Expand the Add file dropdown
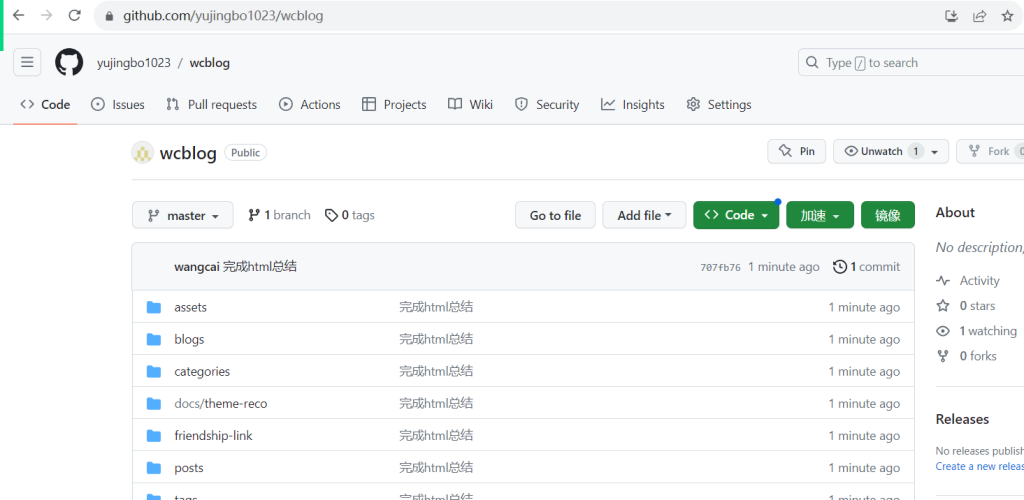The image size is (1024, 500). 644,215
